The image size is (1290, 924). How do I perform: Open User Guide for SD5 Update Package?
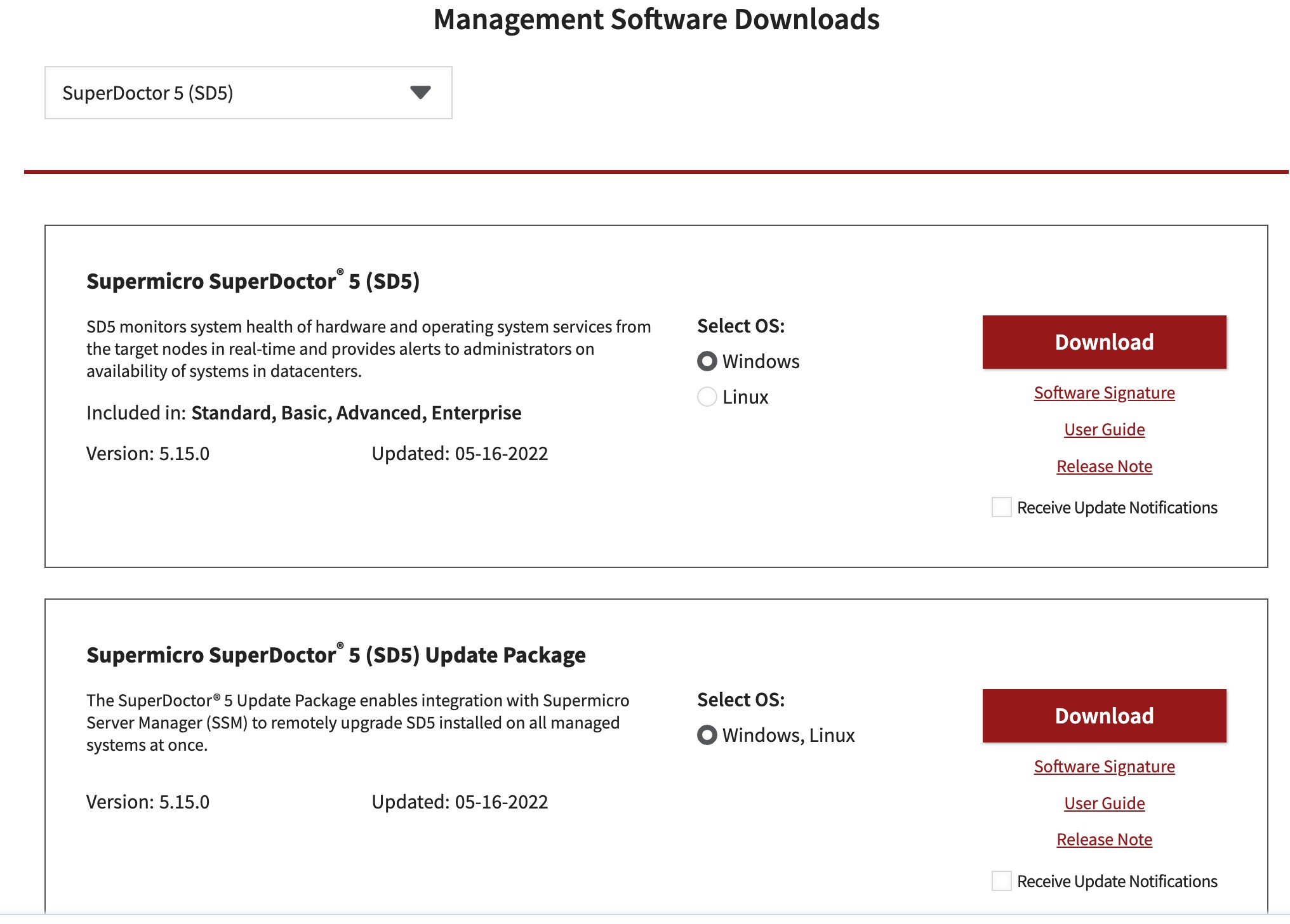(x=1104, y=803)
